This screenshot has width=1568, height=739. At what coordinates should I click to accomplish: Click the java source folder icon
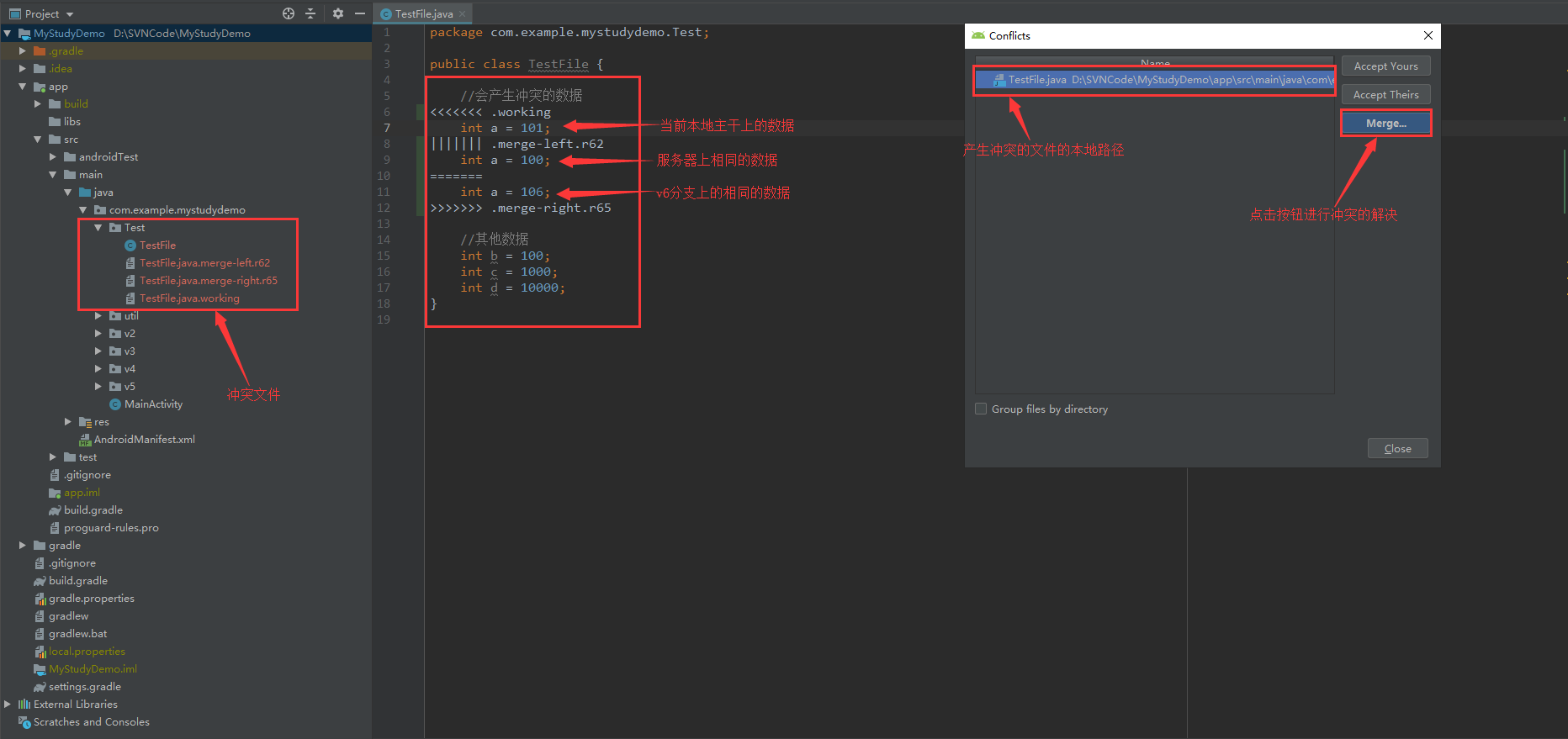(85, 193)
